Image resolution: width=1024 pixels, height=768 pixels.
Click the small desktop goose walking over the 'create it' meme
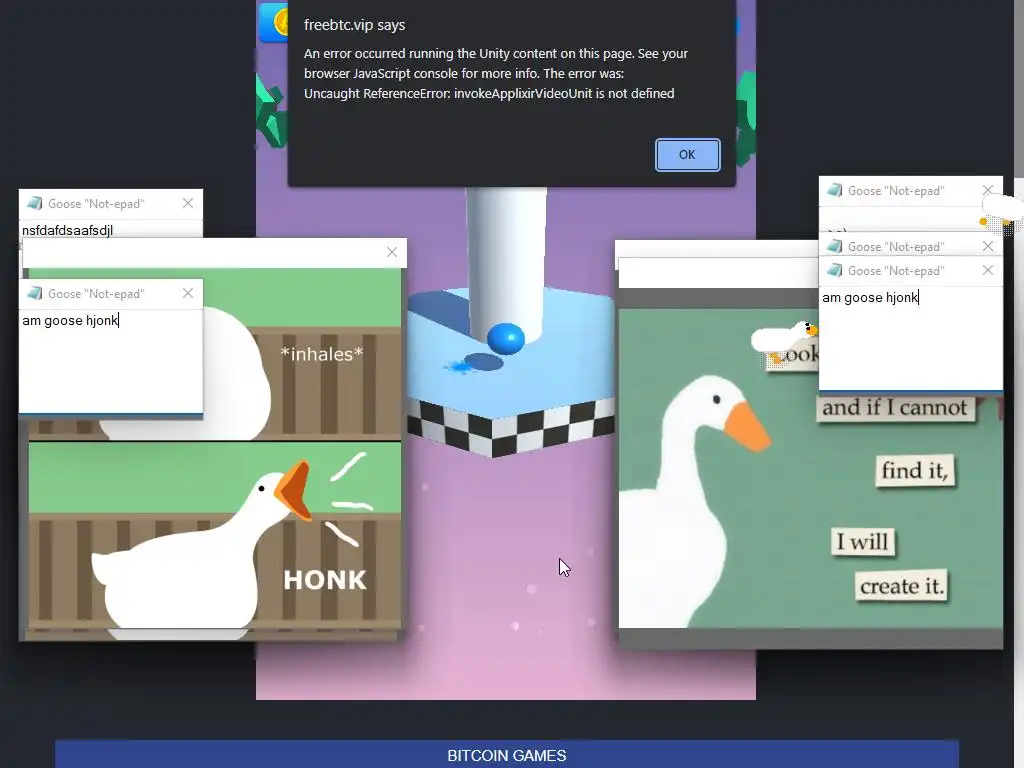coord(786,341)
